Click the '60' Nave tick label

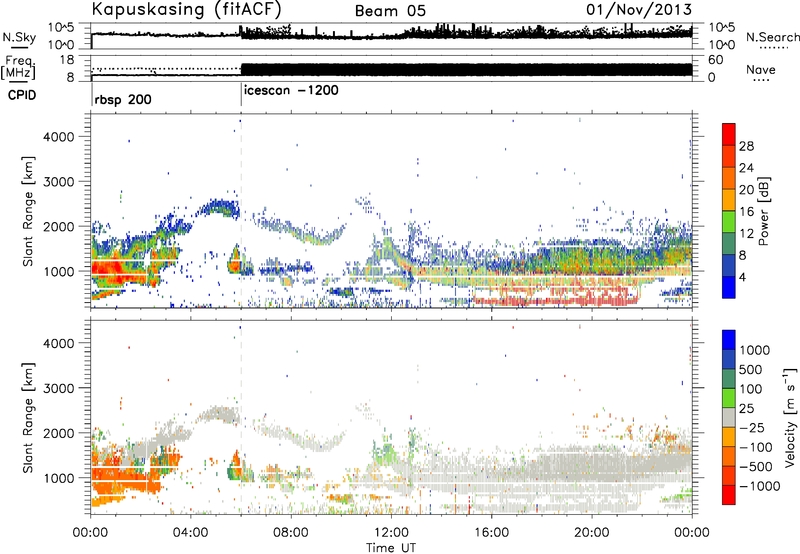click(716, 60)
